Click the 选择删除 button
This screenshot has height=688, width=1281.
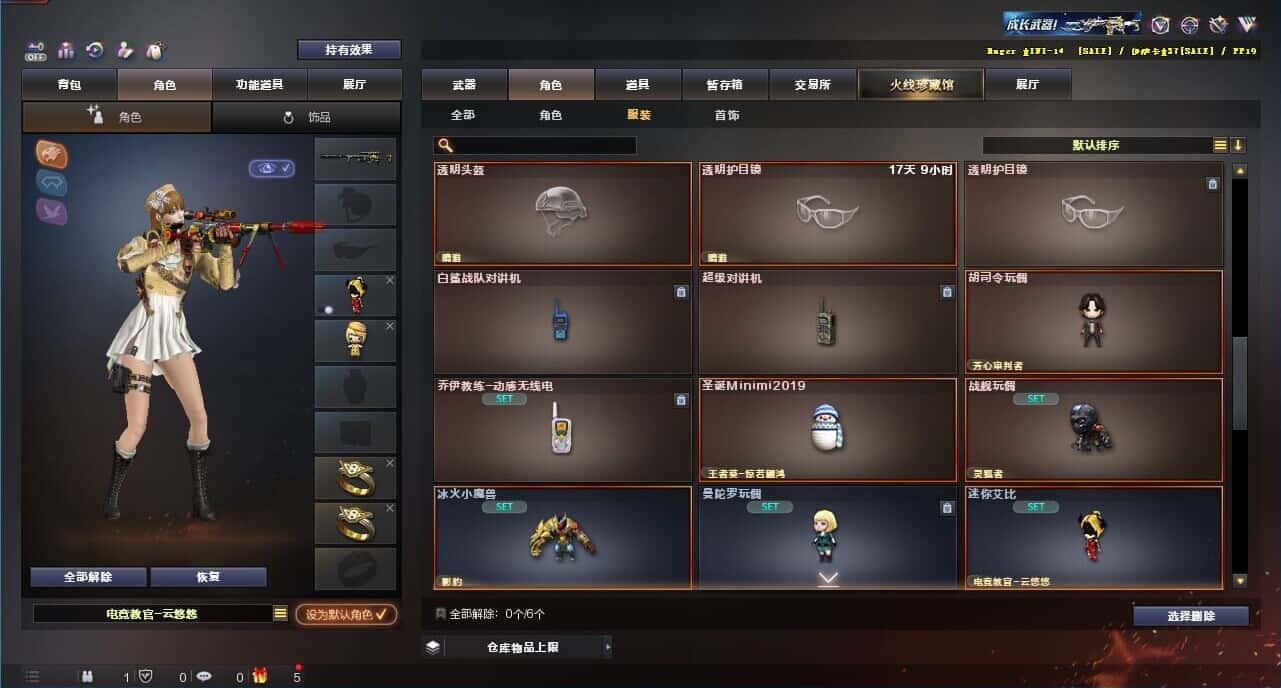(1191, 616)
